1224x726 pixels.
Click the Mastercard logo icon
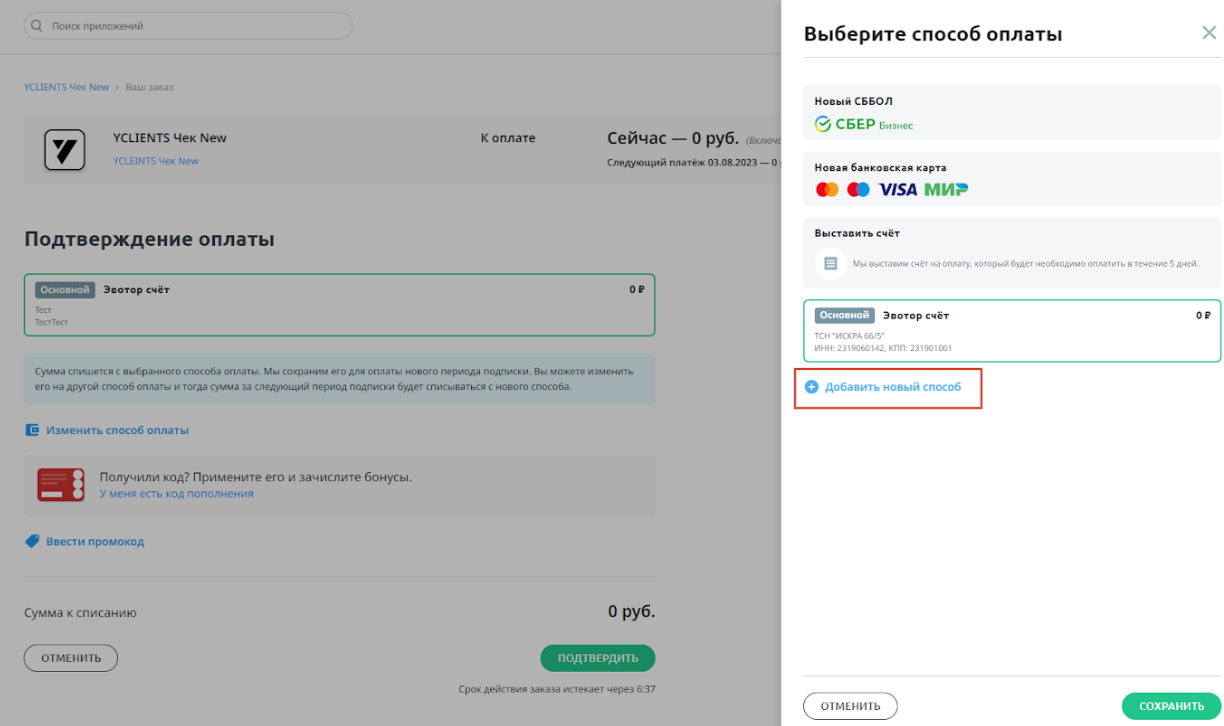(x=827, y=189)
